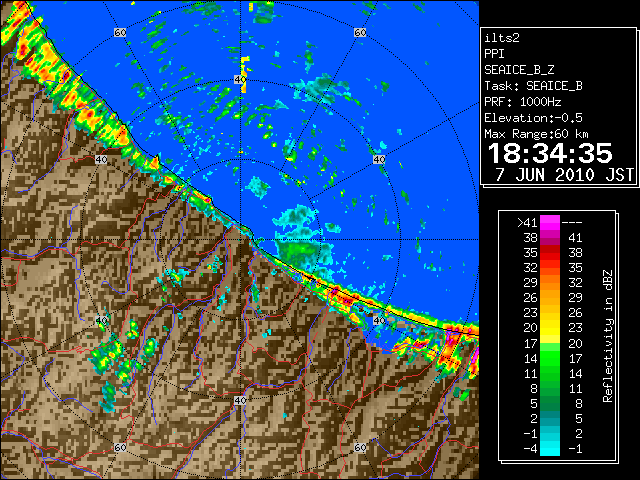Pick the yellow 20 to 23 dBZ band
Image resolution: width=640 pixels, height=480 pixels.
pyautogui.click(x=550, y=328)
